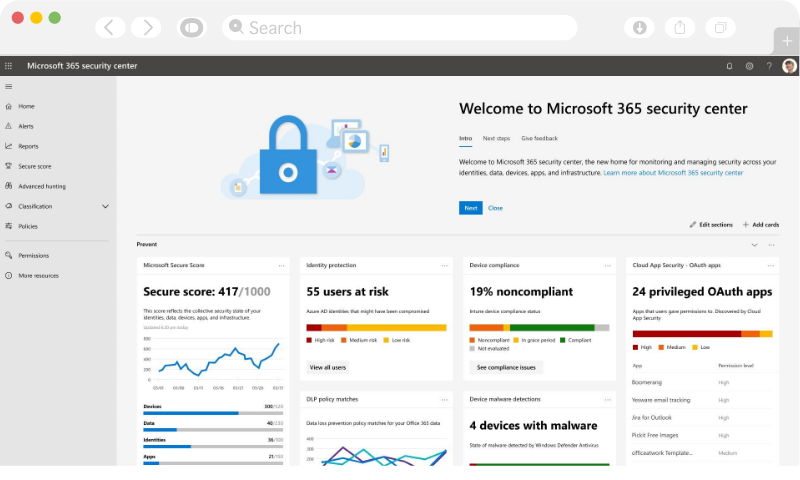Image resolution: width=800 pixels, height=480 pixels.
Task: Click the Classification icon in sidebar
Action: [x=9, y=206]
